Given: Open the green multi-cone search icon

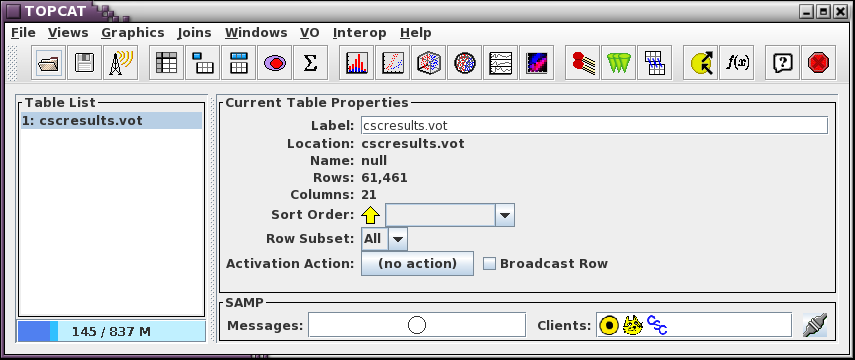Looking at the screenshot, I should click(x=618, y=63).
